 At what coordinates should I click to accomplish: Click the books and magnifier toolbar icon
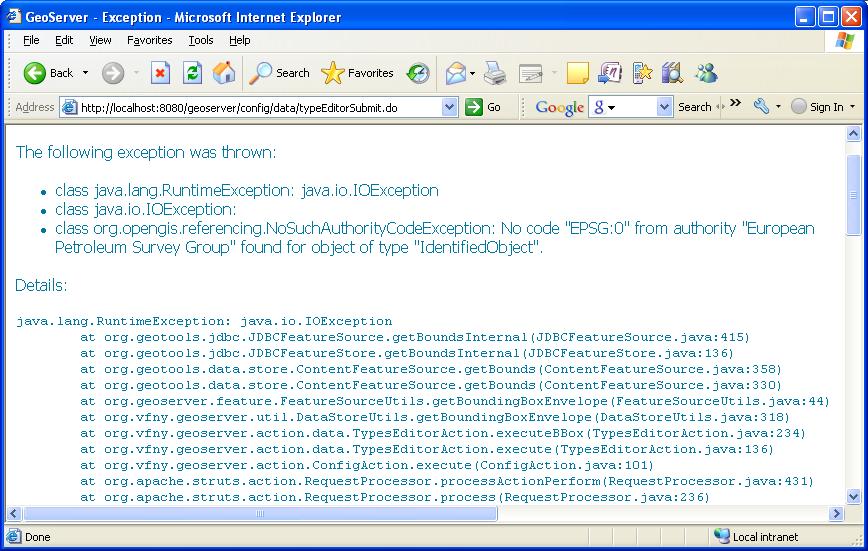pos(672,73)
